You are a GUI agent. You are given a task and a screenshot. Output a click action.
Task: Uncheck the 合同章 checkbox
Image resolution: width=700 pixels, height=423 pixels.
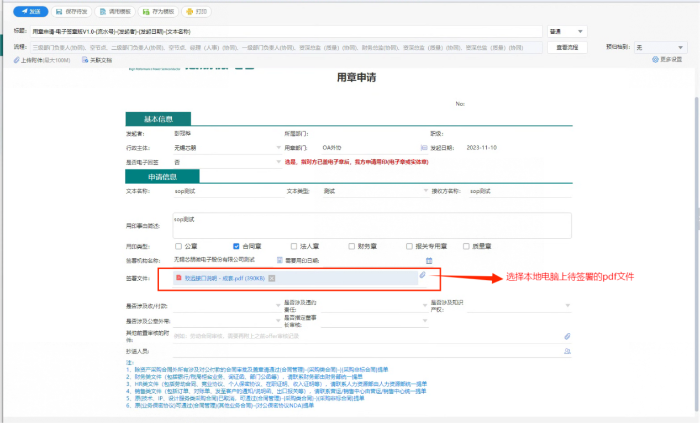(235, 245)
